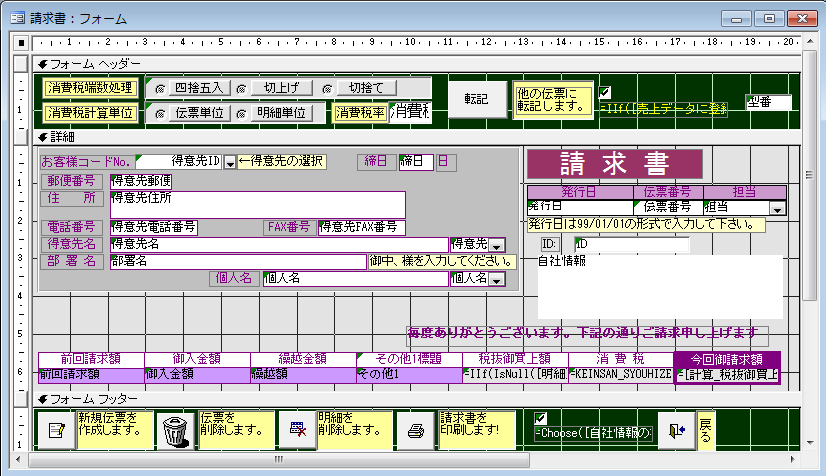Select the 御中、様を入力してください hint label
826x476 pixels.
click(442, 262)
